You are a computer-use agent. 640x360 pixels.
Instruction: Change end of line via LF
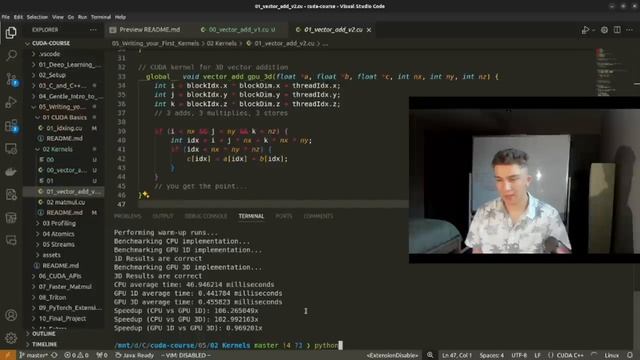(538, 356)
